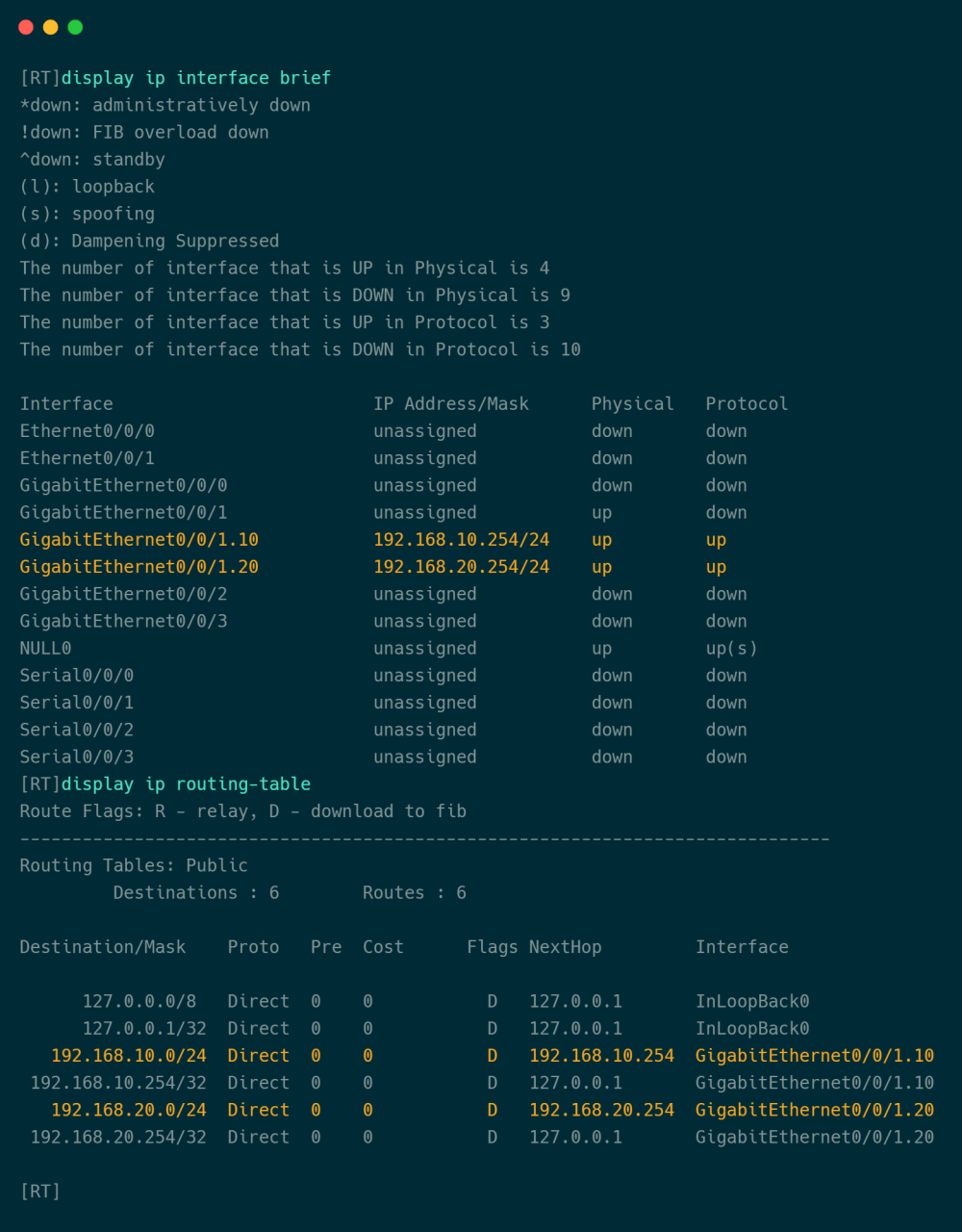Click the 'up(s)' protocol status of NULL0
Image resolution: width=962 pixels, height=1232 pixels.
click(732, 648)
